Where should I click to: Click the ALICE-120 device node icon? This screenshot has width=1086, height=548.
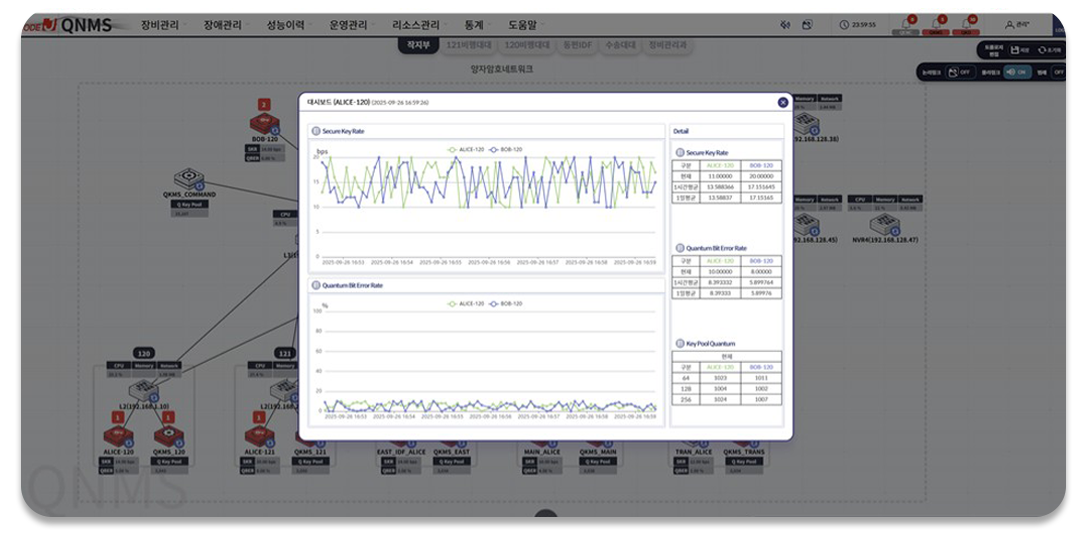(x=118, y=436)
